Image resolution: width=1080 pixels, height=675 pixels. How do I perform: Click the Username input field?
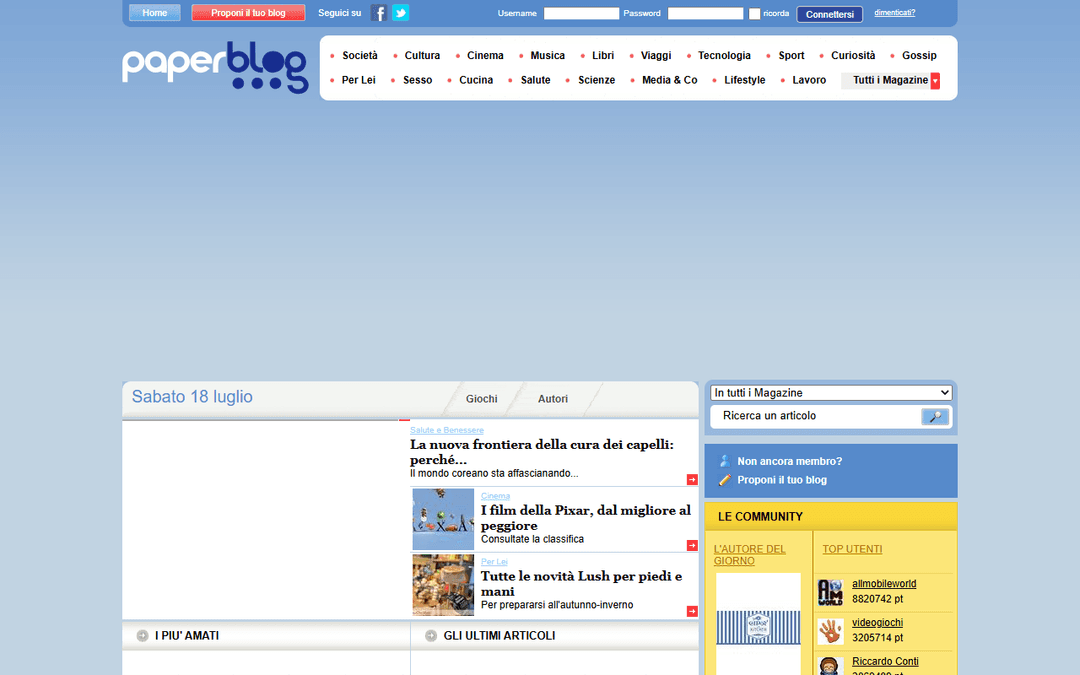tap(581, 13)
